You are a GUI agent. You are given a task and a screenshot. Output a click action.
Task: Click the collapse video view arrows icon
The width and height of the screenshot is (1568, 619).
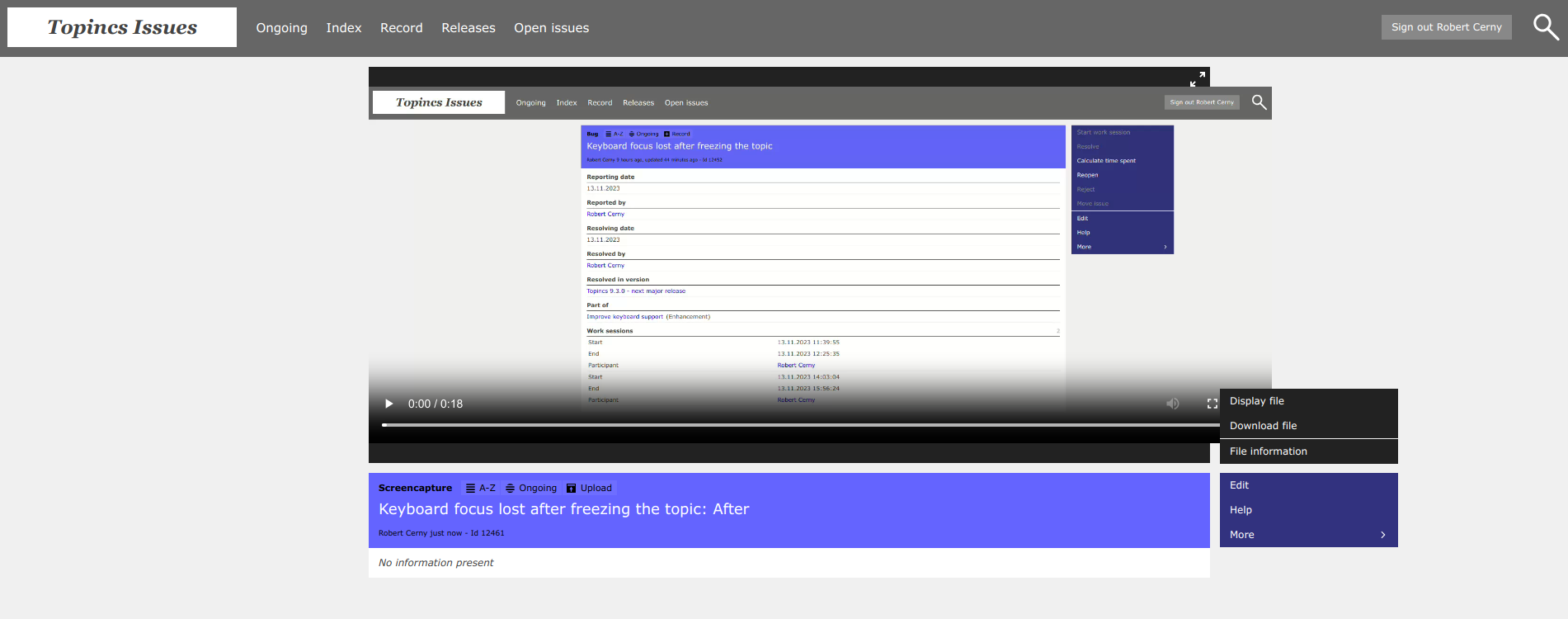pyautogui.click(x=1197, y=78)
